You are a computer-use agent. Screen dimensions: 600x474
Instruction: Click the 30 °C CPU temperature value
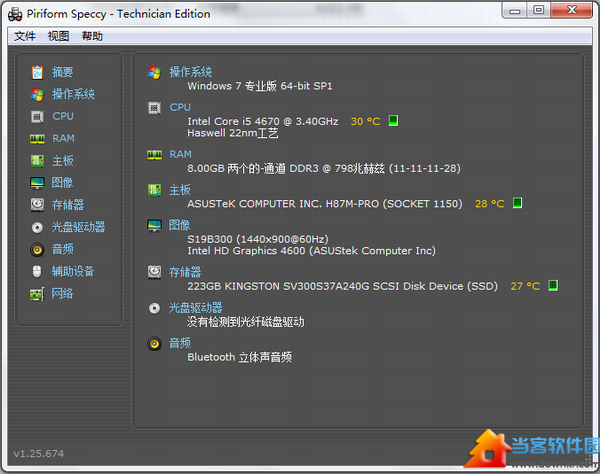(365, 121)
